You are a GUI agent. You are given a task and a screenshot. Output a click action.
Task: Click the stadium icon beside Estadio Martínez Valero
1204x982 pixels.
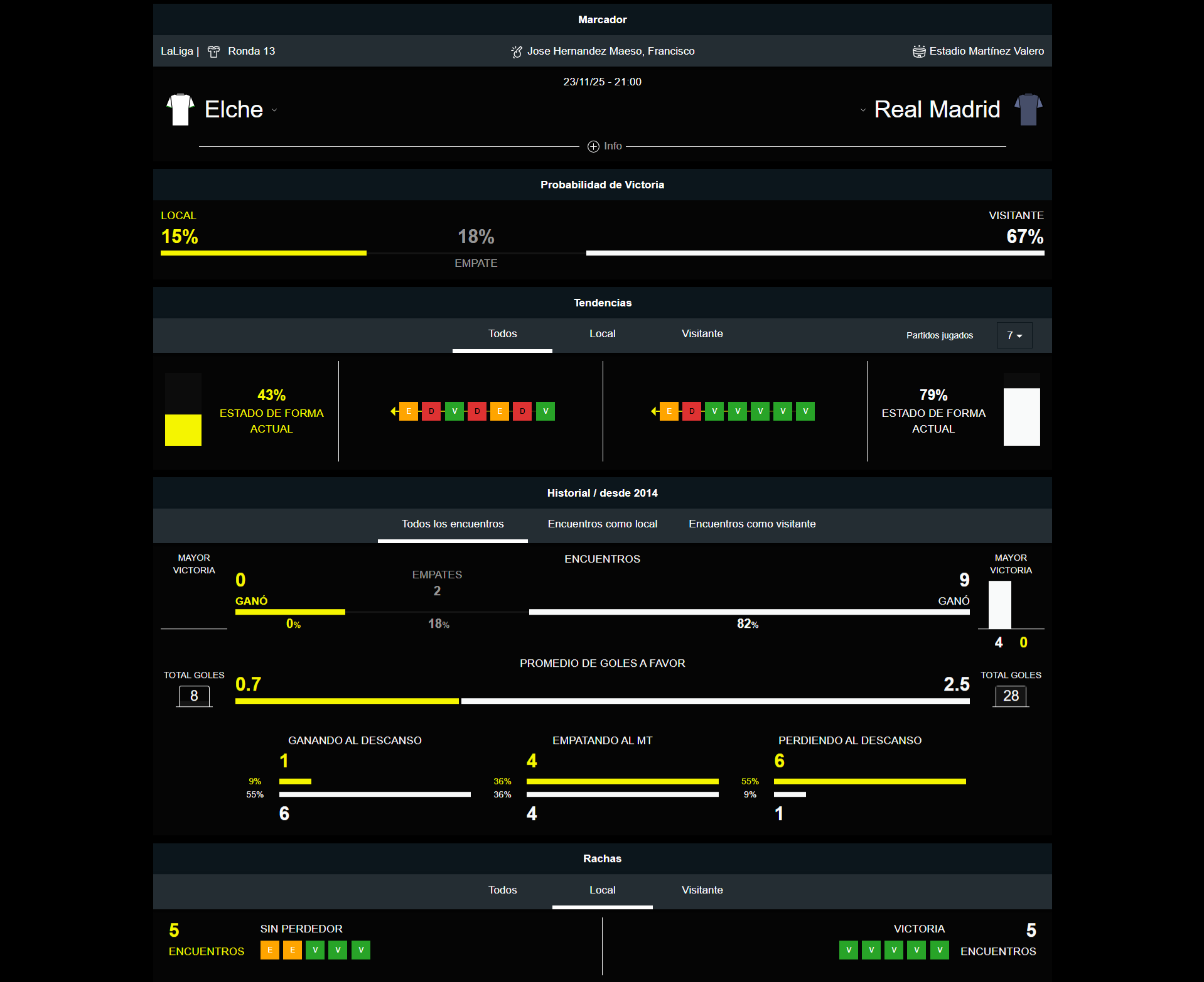[918, 51]
